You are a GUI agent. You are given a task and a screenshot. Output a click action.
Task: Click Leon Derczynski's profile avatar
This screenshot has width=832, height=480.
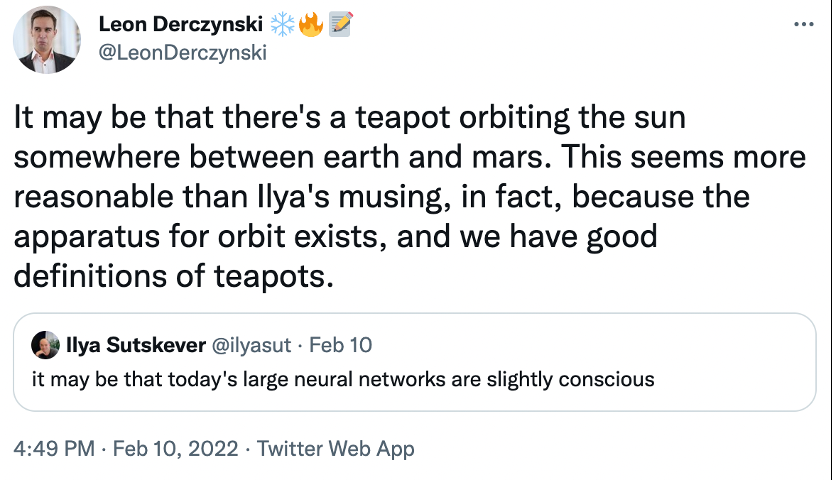(47, 40)
